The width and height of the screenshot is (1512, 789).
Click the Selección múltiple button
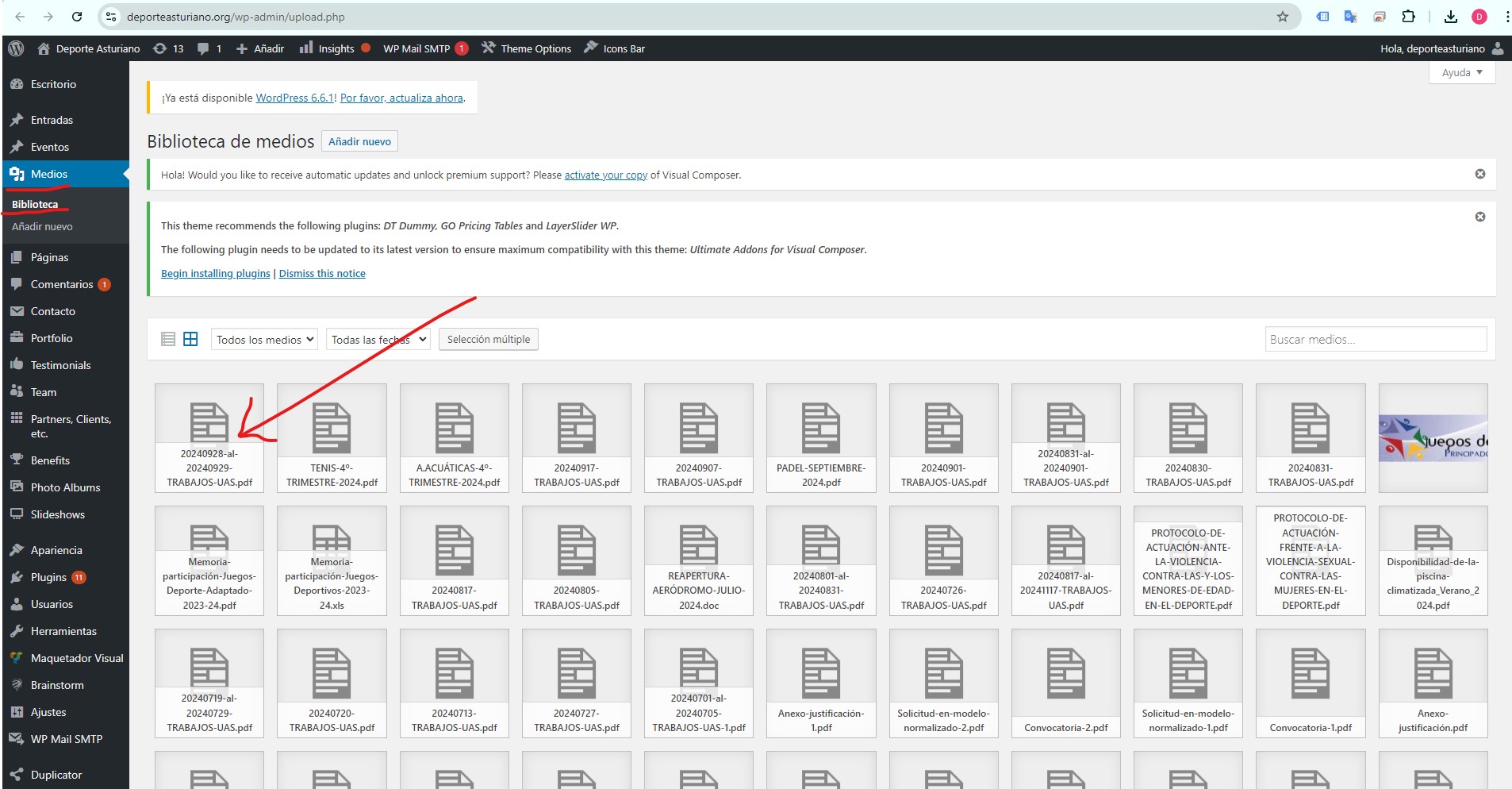click(489, 339)
